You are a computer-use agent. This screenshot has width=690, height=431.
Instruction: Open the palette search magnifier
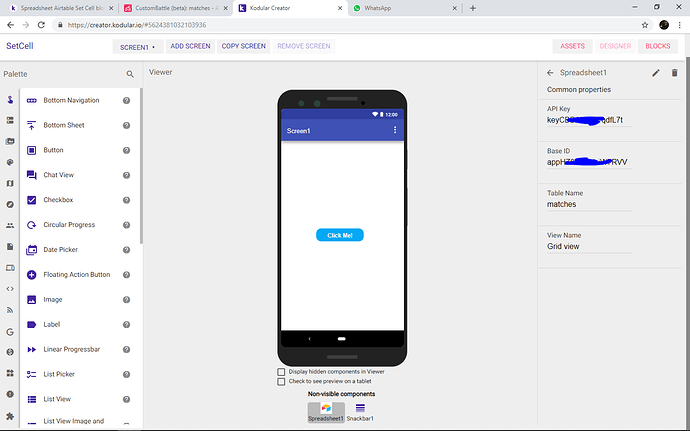coord(130,74)
